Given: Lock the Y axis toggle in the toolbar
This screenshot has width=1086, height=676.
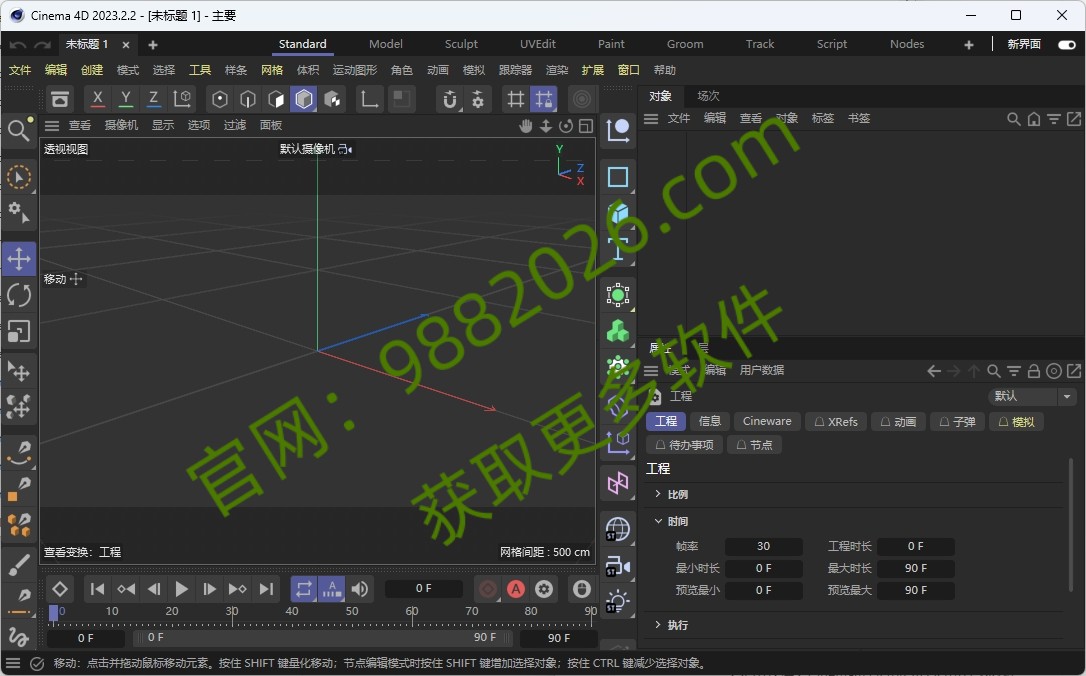Looking at the screenshot, I should point(125,99).
